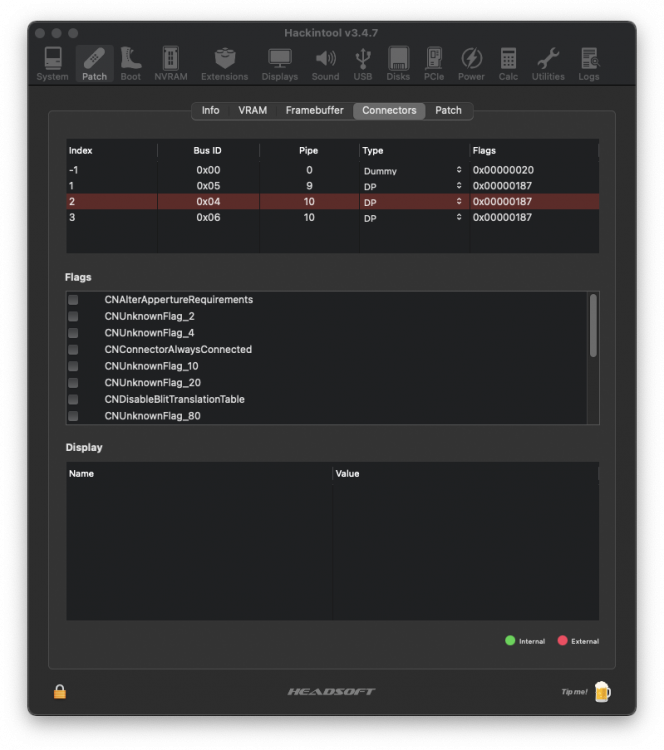The height and width of the screenshot is (750, 664).
Task: Select Bus ID 0x06 cell
Action: 208,218
